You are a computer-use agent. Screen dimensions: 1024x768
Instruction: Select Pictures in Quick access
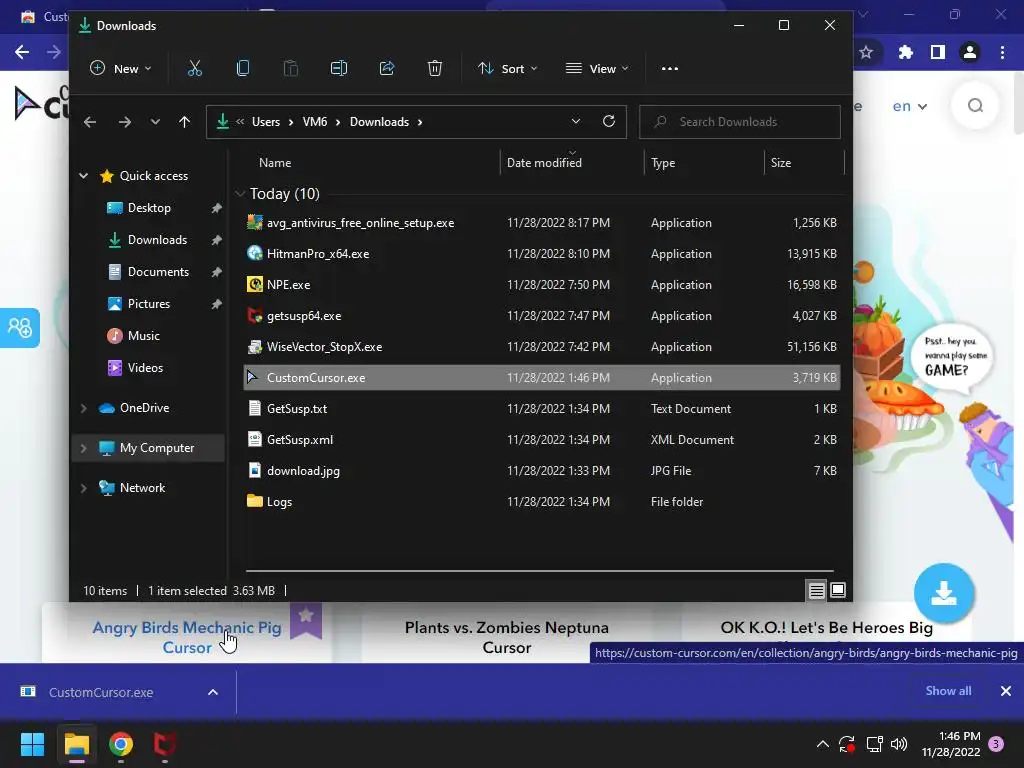tap(148, 304)
